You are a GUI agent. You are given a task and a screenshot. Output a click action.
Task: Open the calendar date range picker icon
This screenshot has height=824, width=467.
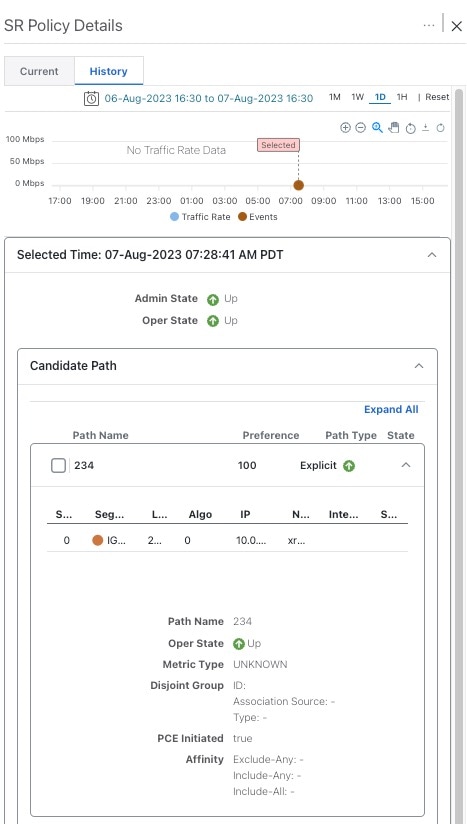91,98
